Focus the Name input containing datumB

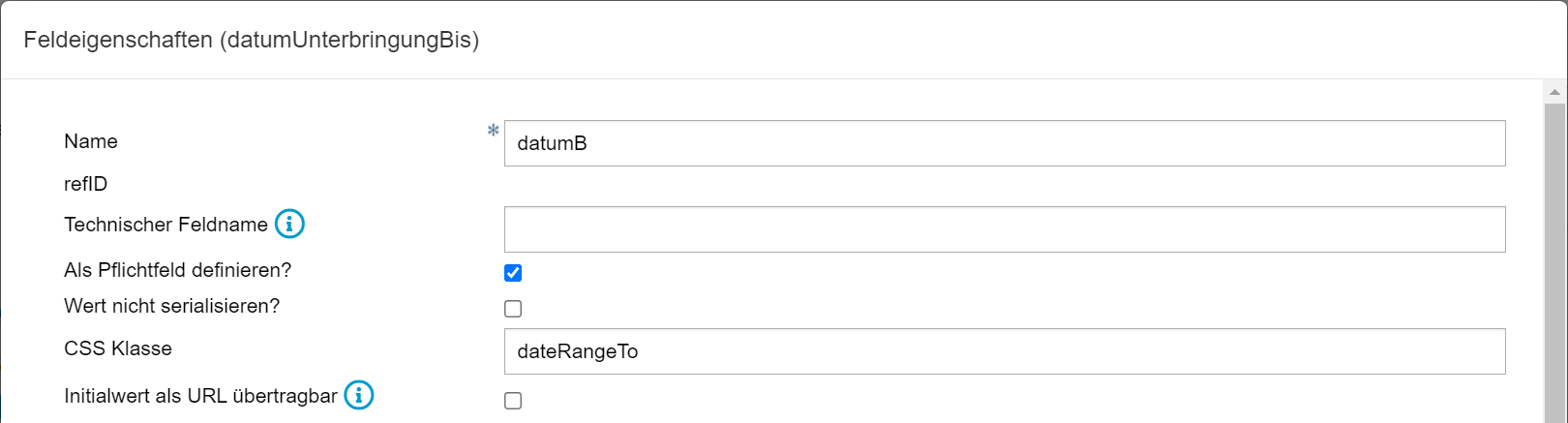click(1004, 143)
